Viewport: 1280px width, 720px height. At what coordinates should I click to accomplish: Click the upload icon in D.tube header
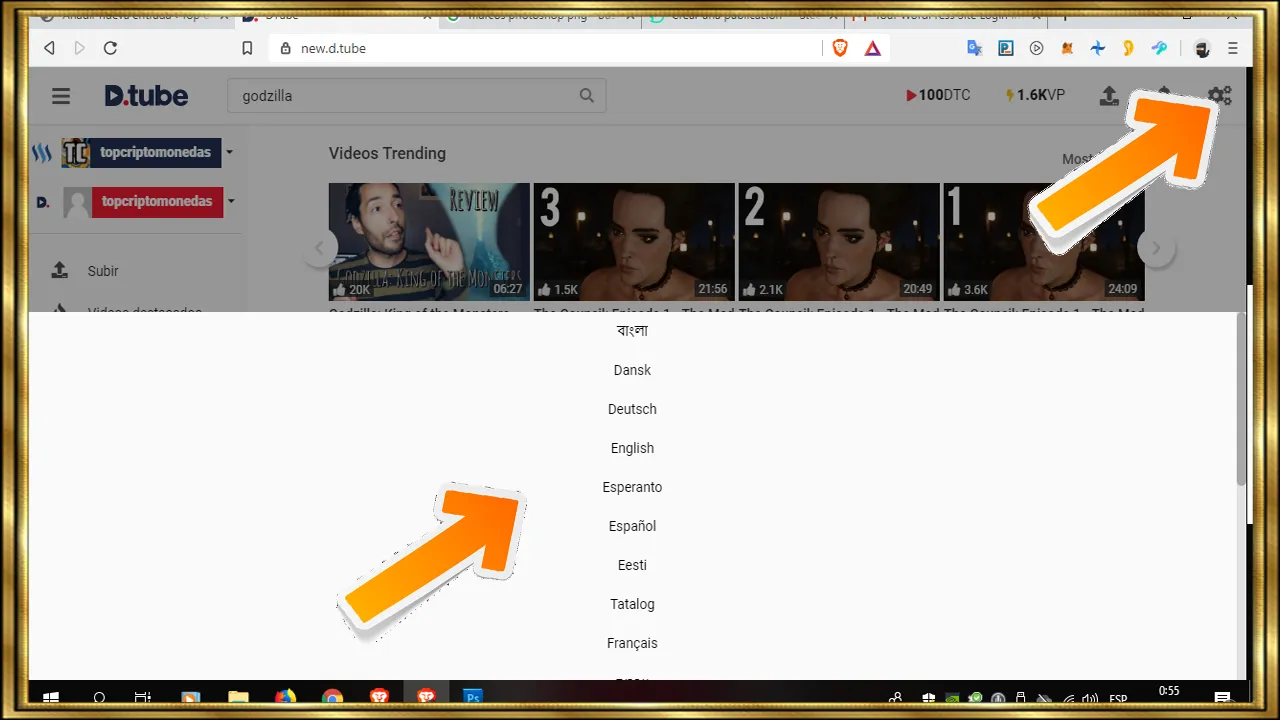(x=1109, y=96)
